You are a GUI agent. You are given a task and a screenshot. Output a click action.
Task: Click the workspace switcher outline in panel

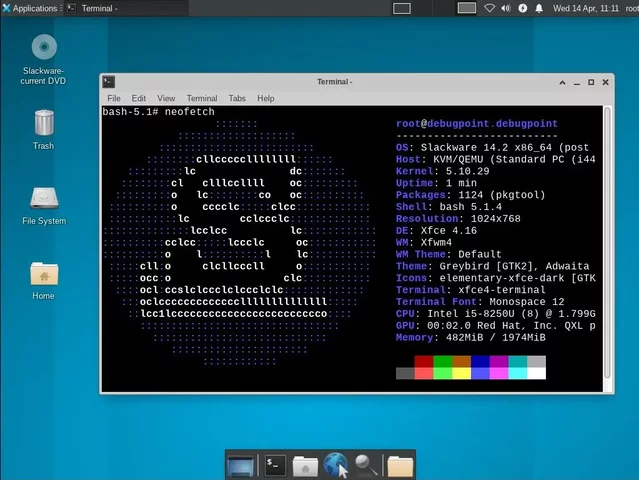tap(401, 8)
